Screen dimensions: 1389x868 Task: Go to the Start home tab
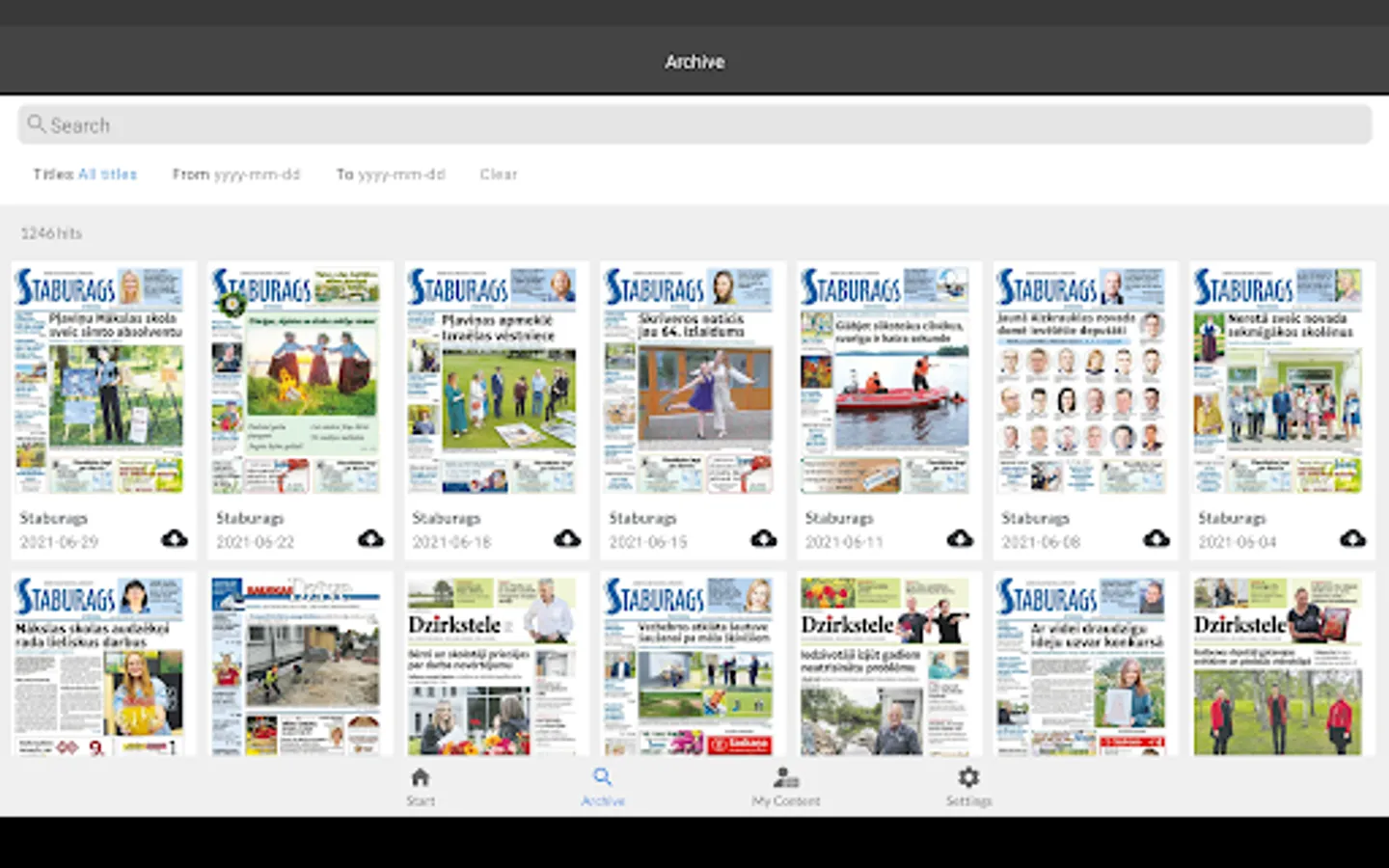click(x=421, y=787)
